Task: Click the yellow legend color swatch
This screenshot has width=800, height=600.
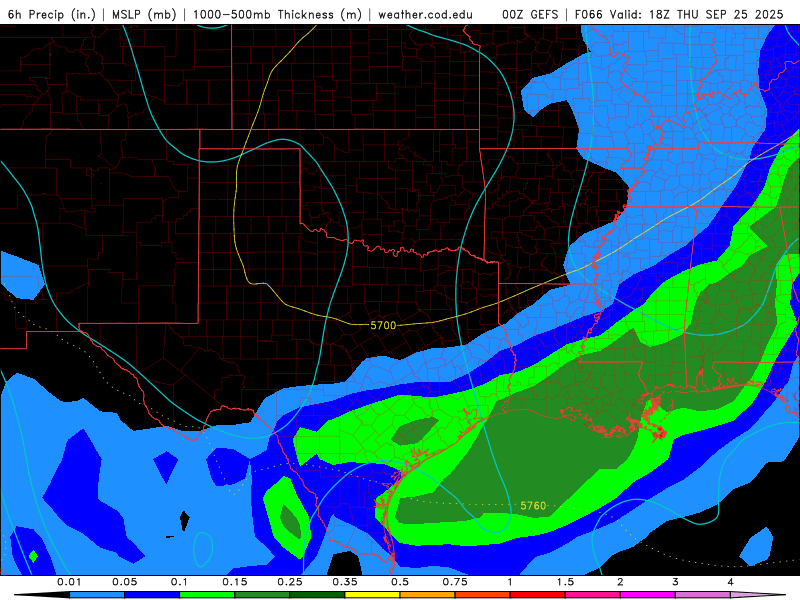Action: click(x=372, y=595)
